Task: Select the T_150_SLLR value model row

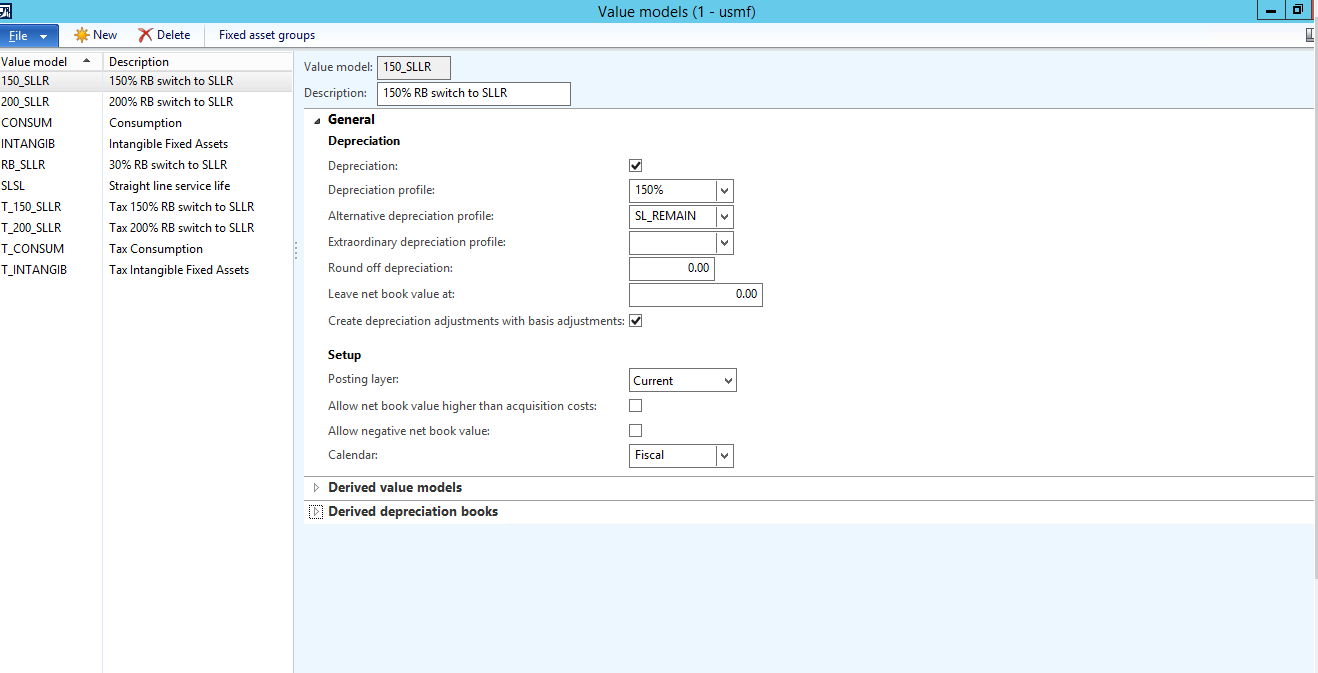Action: point(146,207)
